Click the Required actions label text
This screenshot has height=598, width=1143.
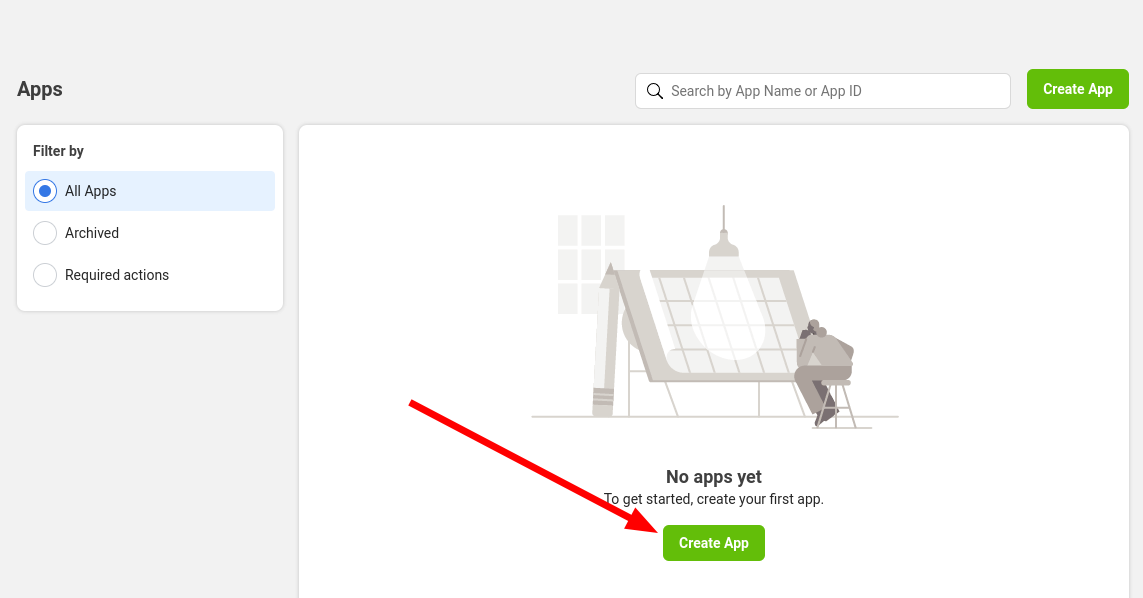pyautogui.click(x=117, y=275)
